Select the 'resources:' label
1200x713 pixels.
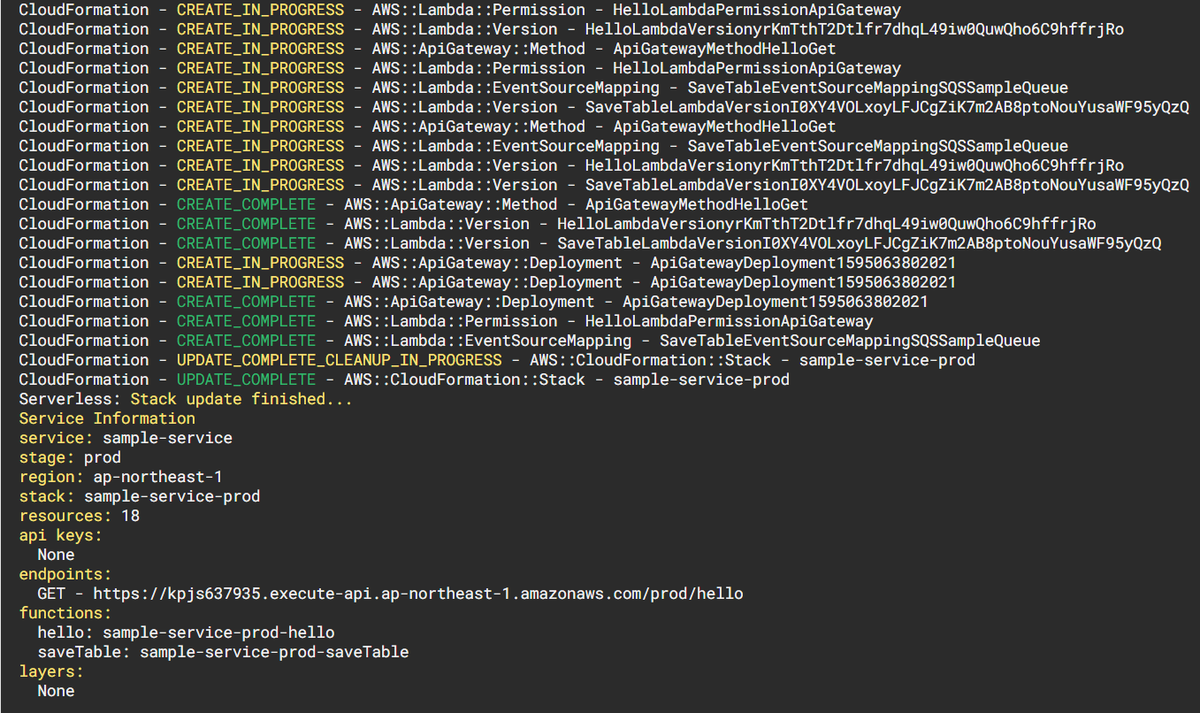tap(65, 516)
